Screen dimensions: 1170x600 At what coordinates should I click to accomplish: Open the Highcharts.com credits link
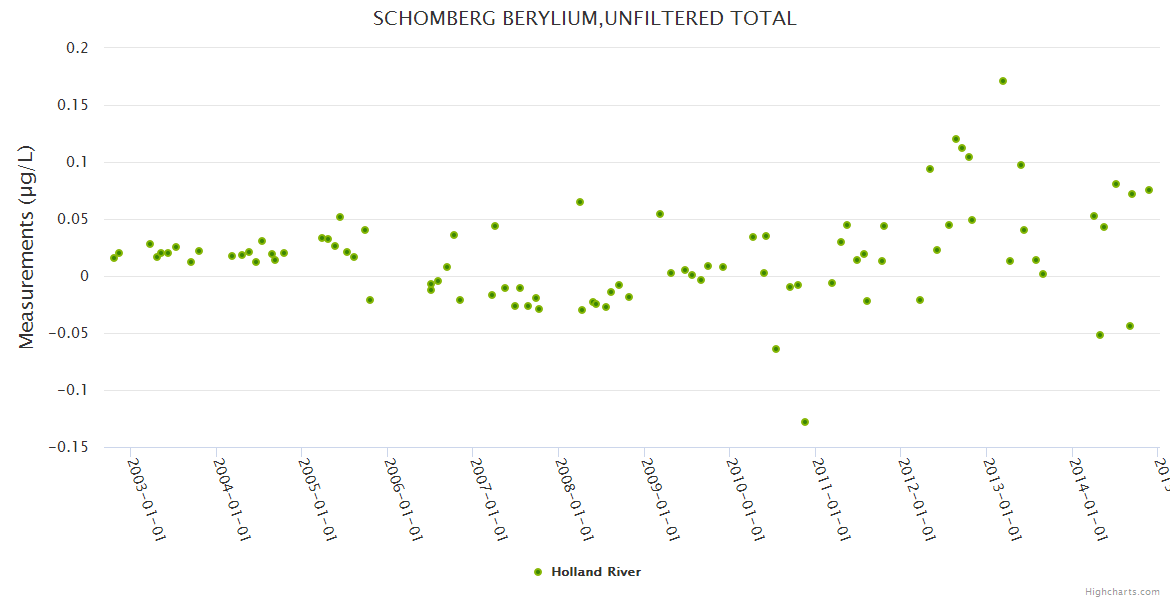pyautogui.click(x=1124, y=591)
